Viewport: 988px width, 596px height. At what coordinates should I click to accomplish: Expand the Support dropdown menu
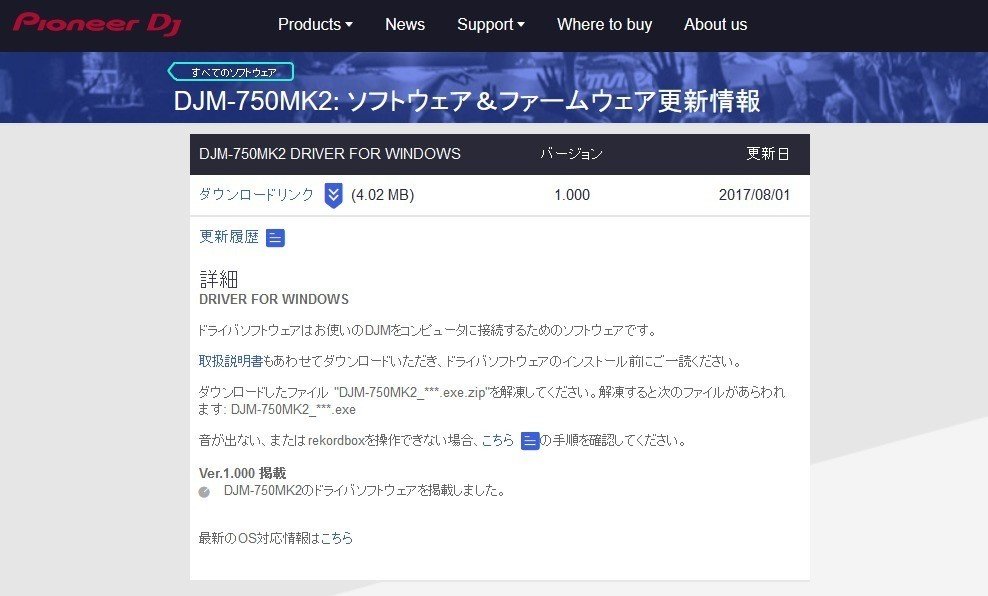coord(490,25)
